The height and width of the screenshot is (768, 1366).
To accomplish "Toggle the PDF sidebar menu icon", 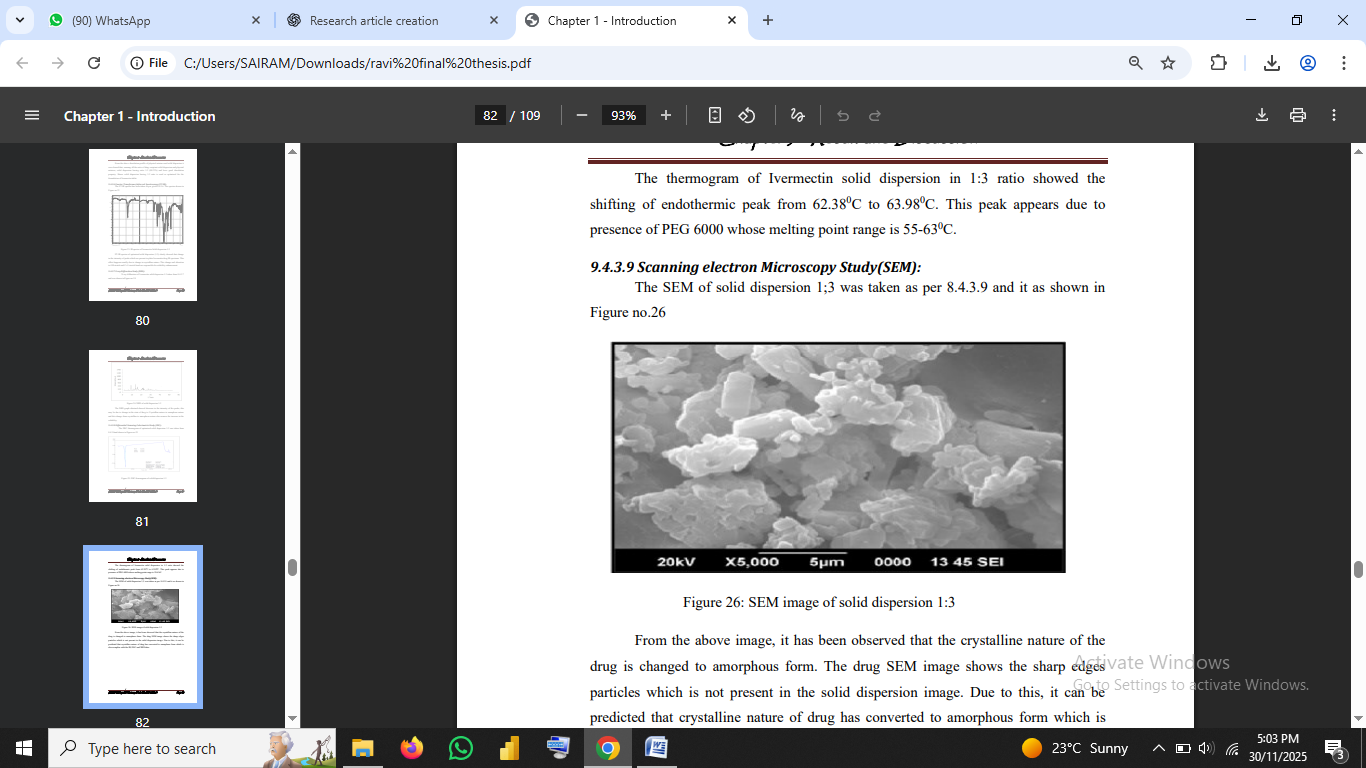I will click(x=32, y=116).
